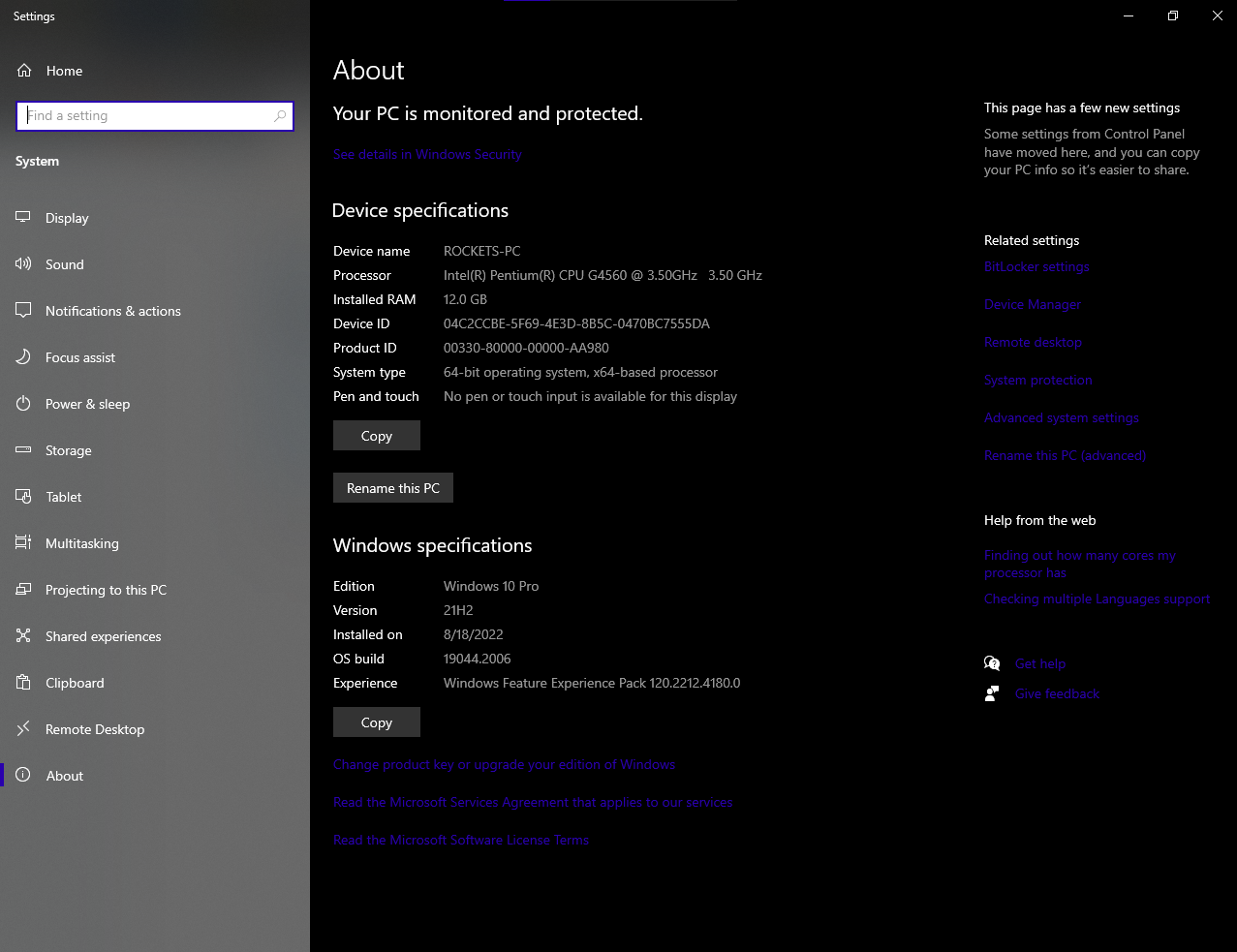Click Rename this PC (advanced) link
Screen dimensions: 1237x952
(x=1065, y=455)
